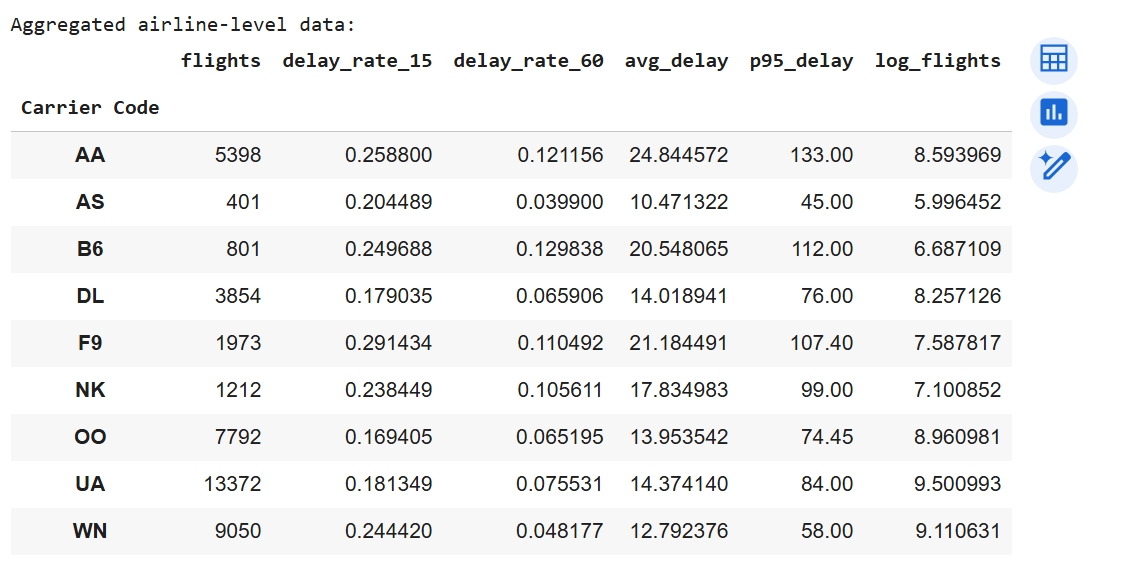The image size is (1139, 576).
Task: Click OO's avg_delay cell value
Action: 677,437
